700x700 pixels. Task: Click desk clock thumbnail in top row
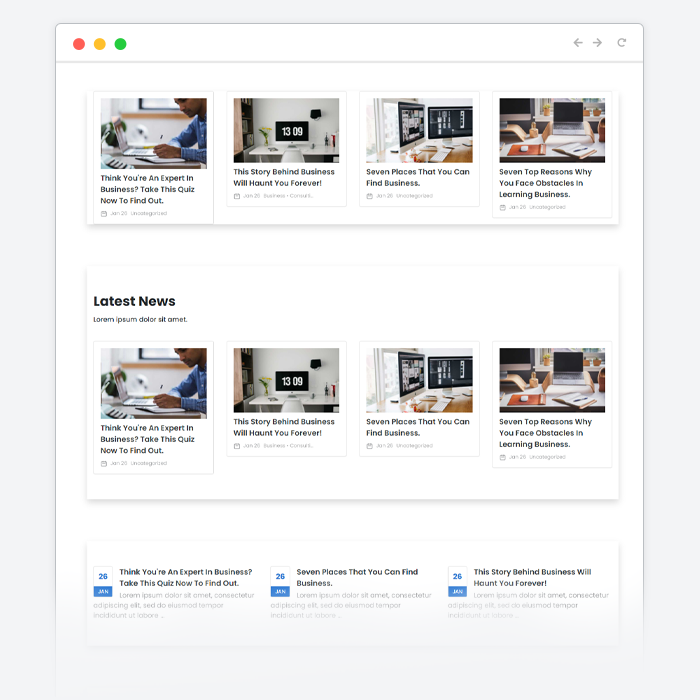[286, 130]
